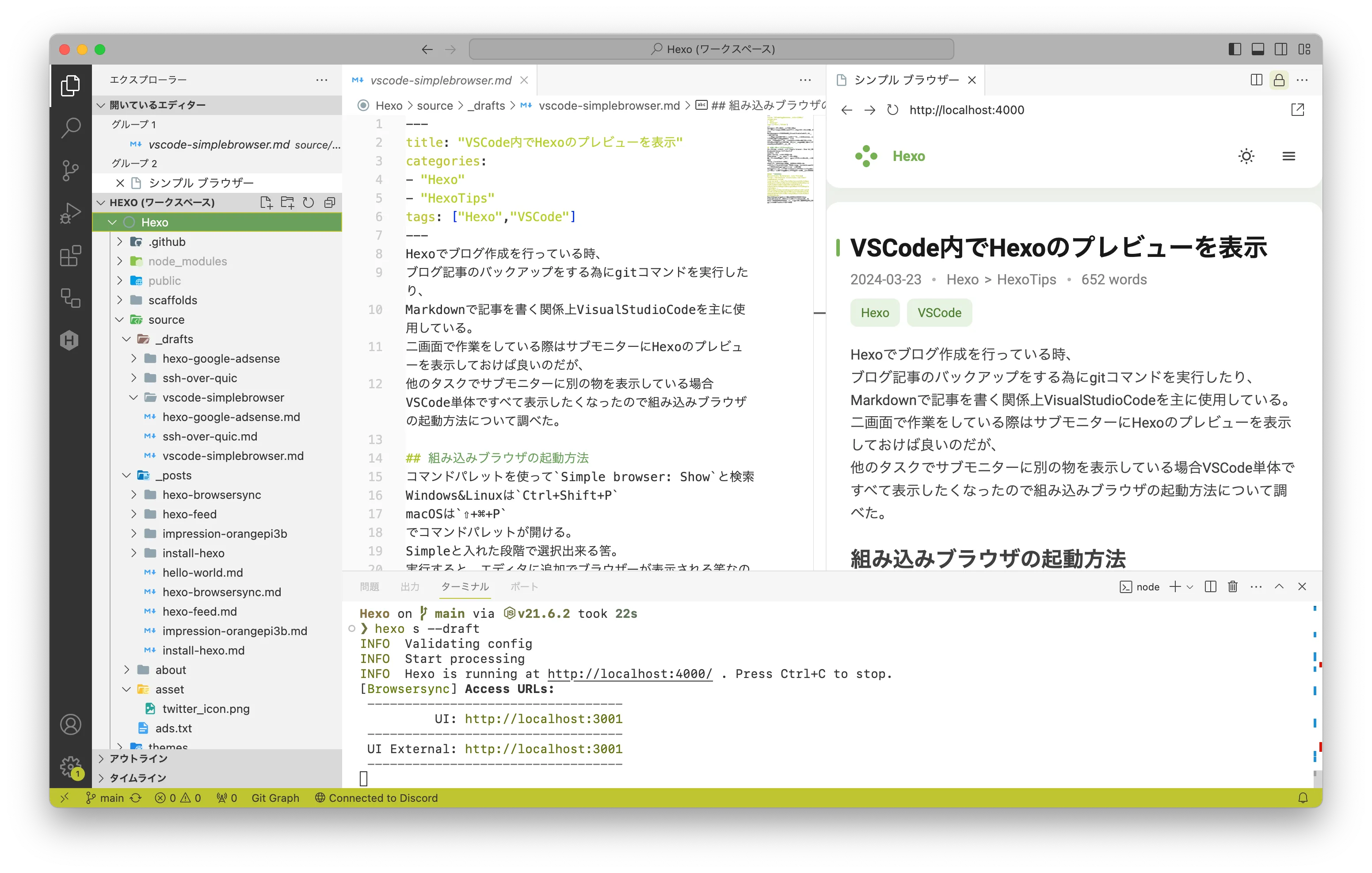Viewport: 1372px width, 873px height.
Task: Open Run and Debug view
Action: click(71, 213)
